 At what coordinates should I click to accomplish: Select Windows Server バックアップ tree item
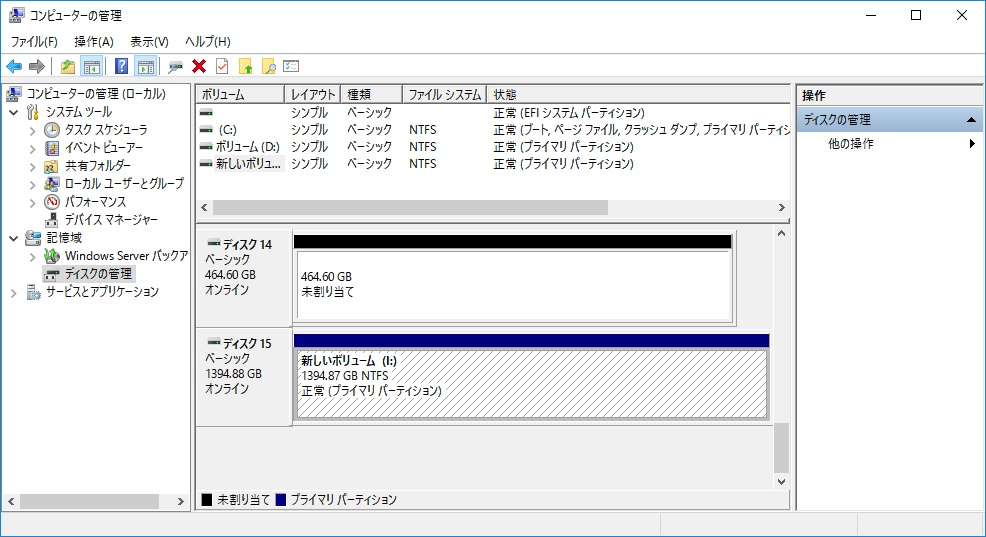click(x=126, y=256)
